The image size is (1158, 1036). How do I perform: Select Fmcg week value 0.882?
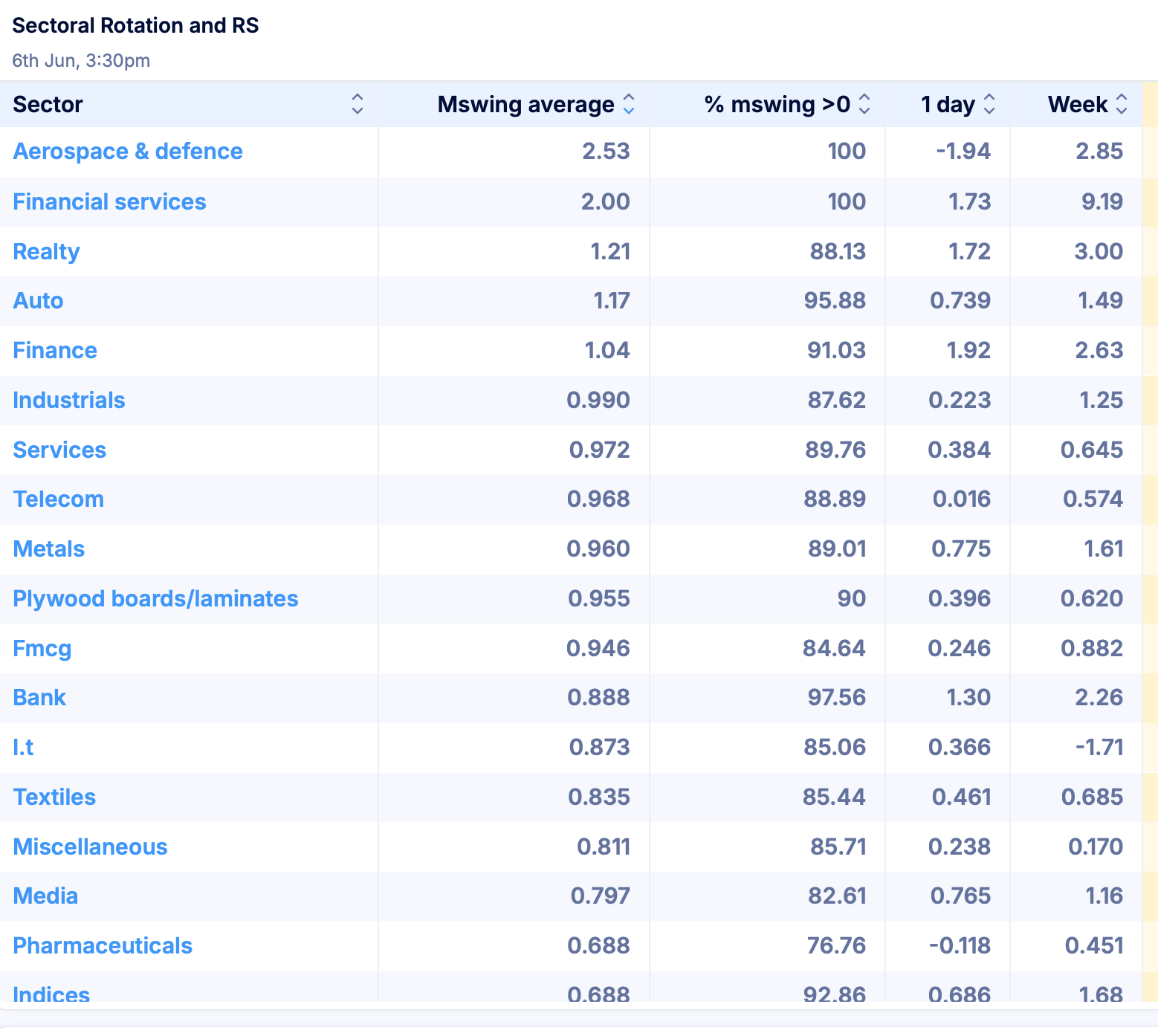click(1092, 649)
